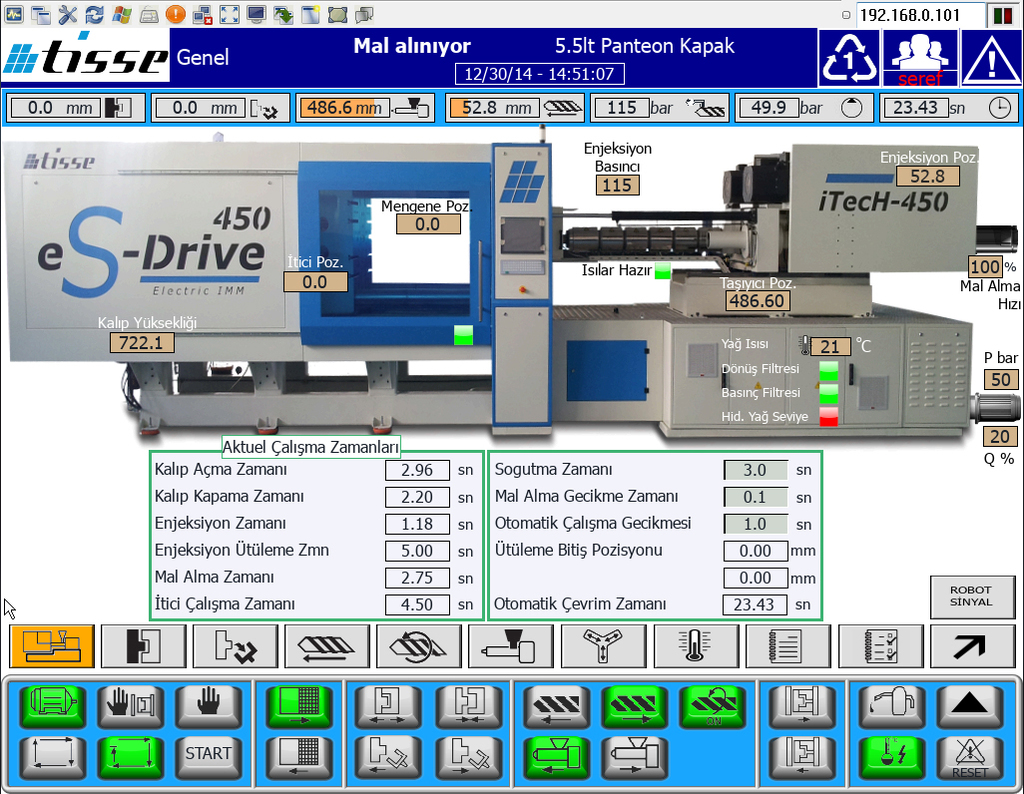Screen dimensions: 1024x794
Task: Open the warning triangle alarms icon
Action: [x=991, y=57]
